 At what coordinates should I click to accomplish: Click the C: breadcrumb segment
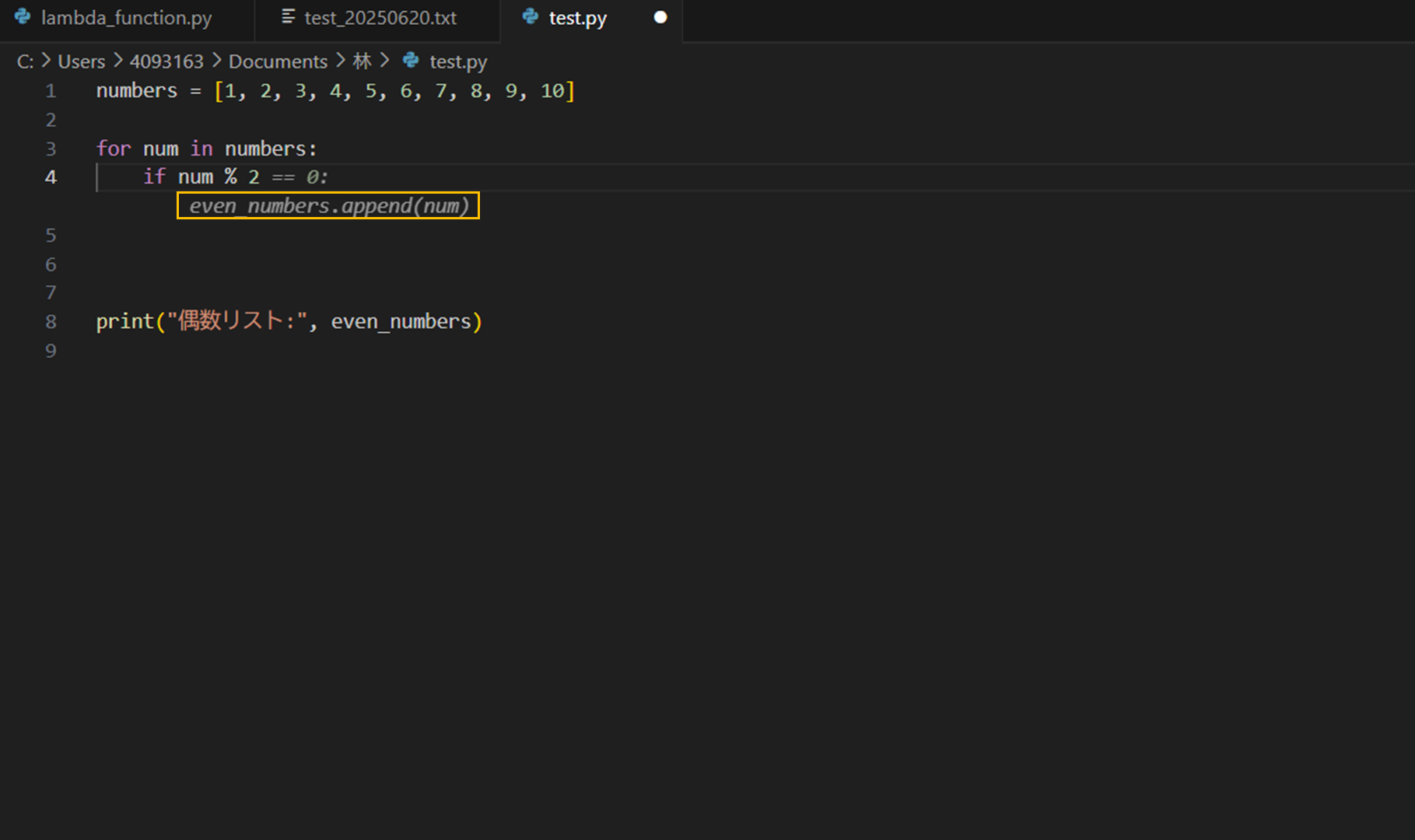[25, 61]
